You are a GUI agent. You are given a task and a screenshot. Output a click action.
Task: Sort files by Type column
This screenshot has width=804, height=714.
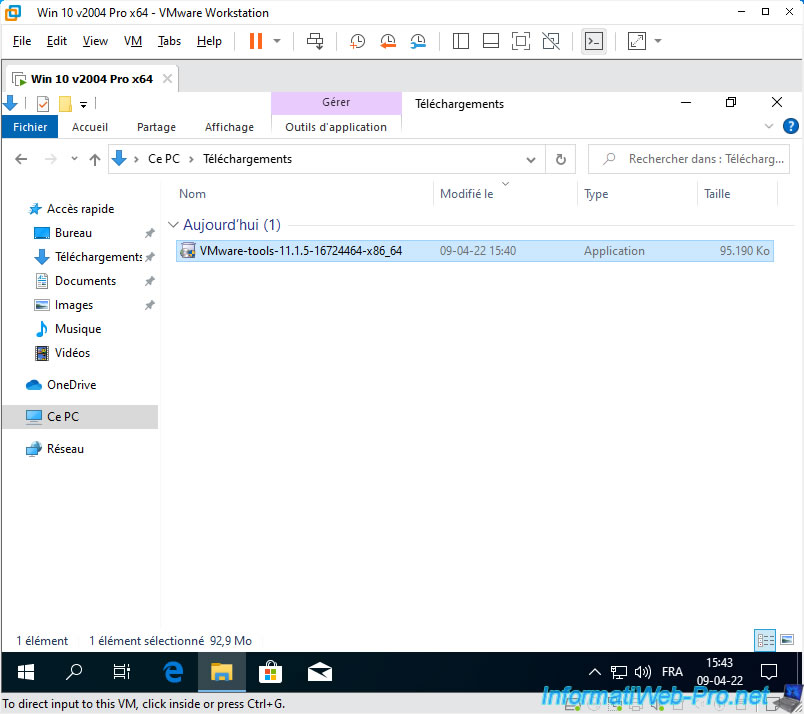tap(596, 194)
